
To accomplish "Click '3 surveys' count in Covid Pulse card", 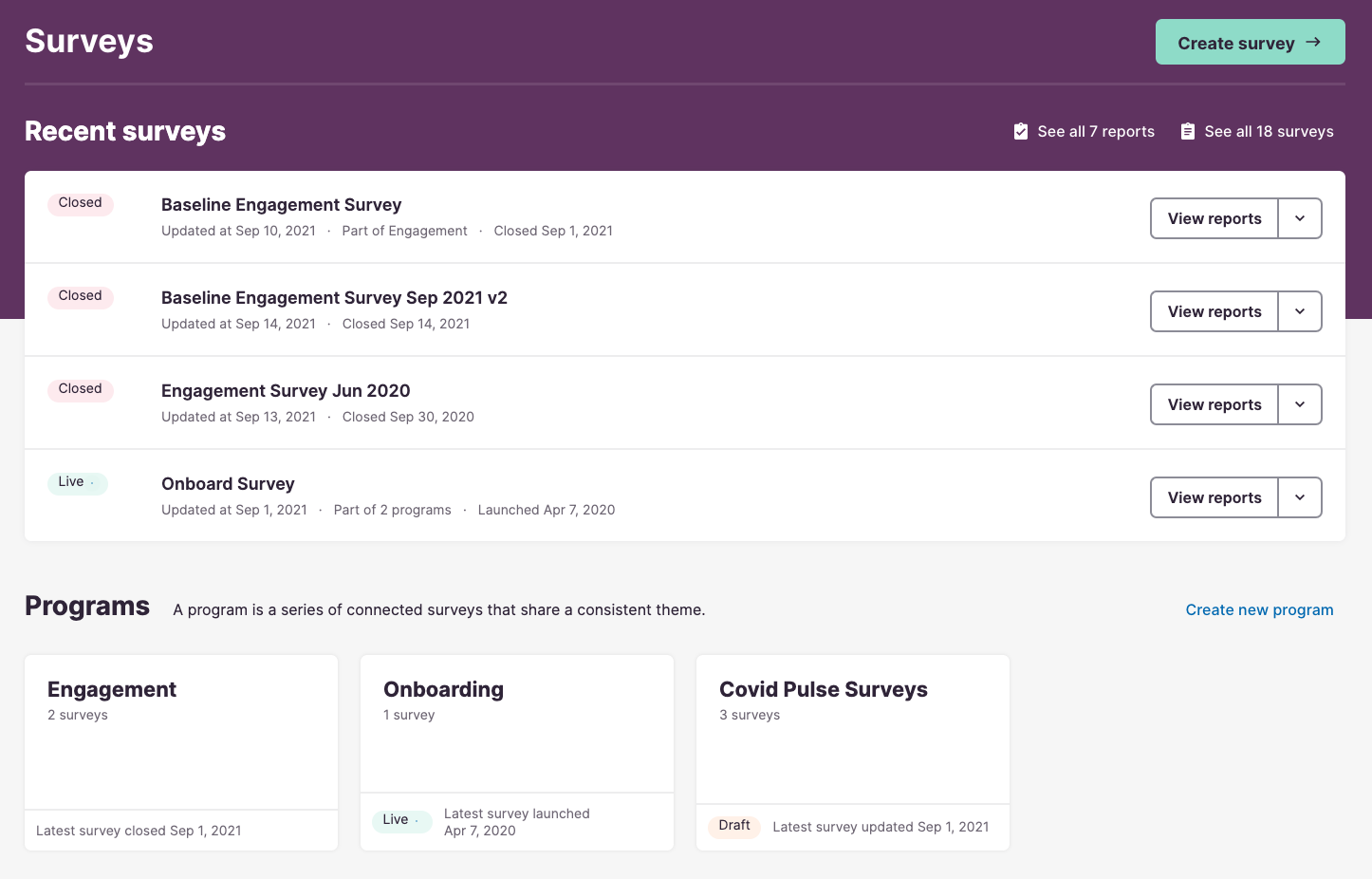I will pos(750,715).
